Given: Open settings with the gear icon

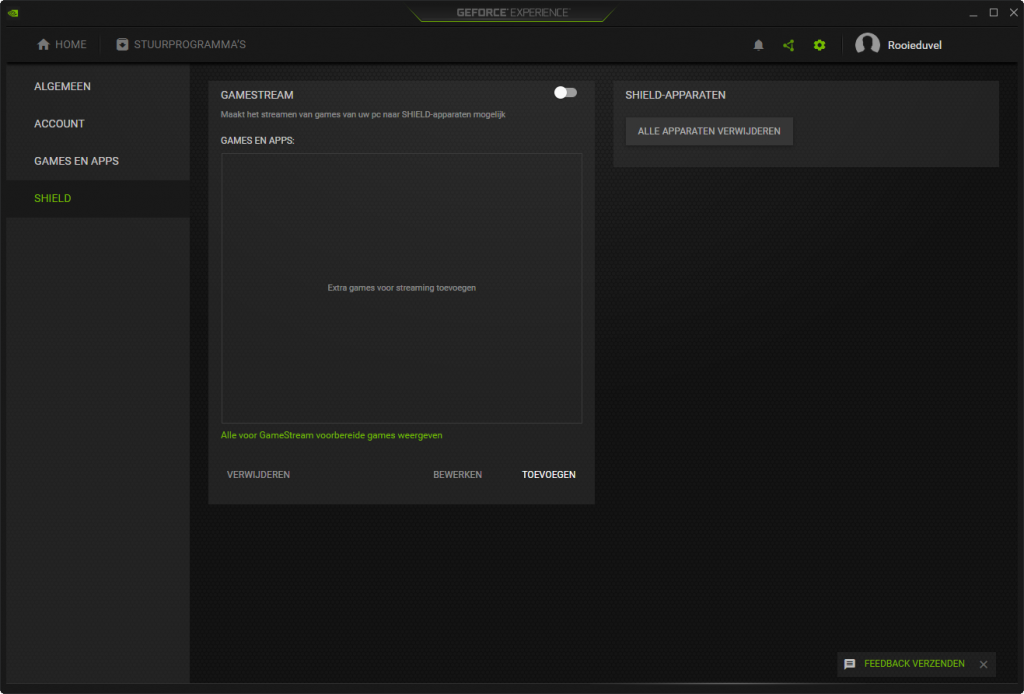Looking at the screenshot, I should click(819, 45).
